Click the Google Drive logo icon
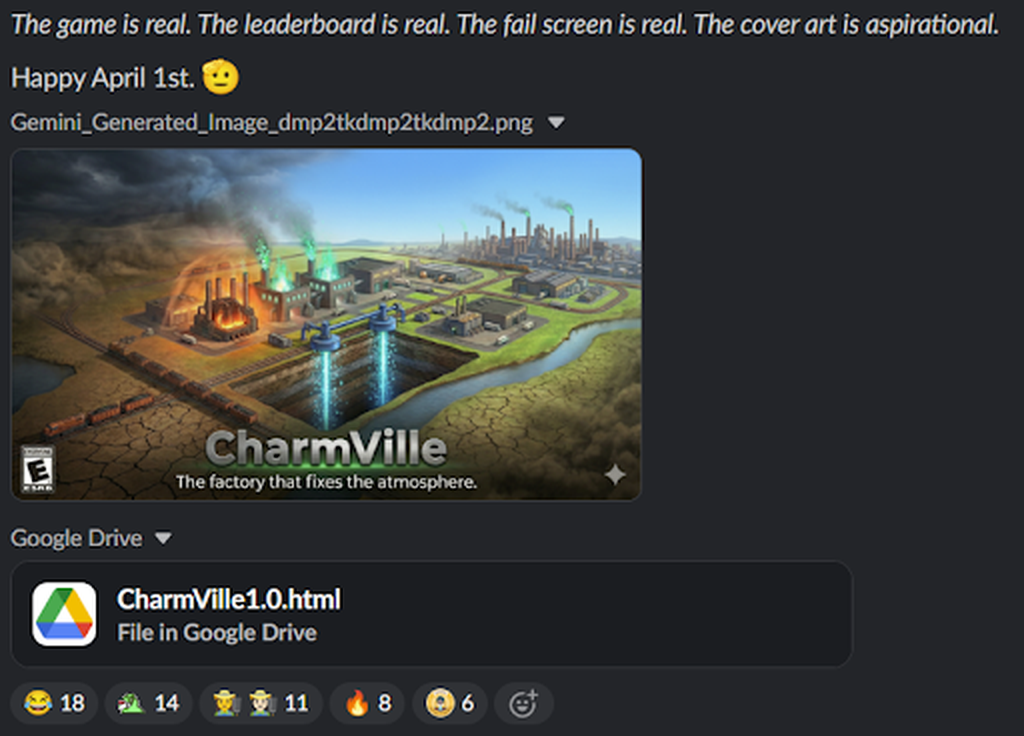 (x=64, y=614)
